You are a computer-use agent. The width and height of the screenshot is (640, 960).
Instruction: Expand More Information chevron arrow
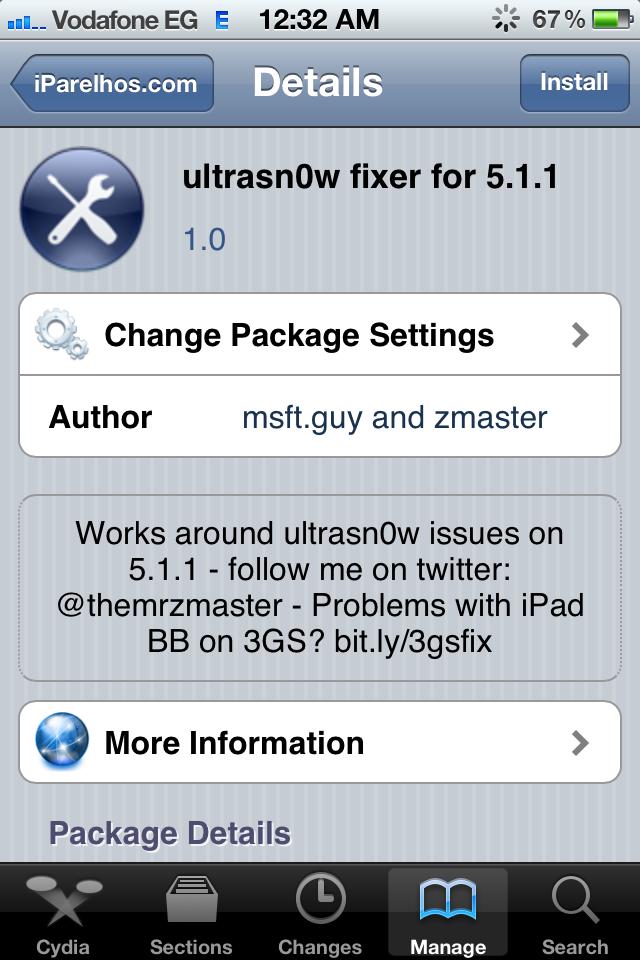tap(580, 743)
